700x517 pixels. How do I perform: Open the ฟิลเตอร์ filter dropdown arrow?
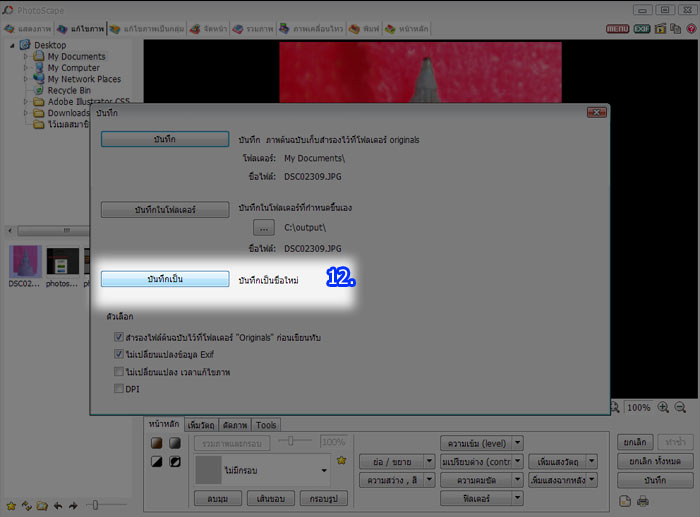517,497
